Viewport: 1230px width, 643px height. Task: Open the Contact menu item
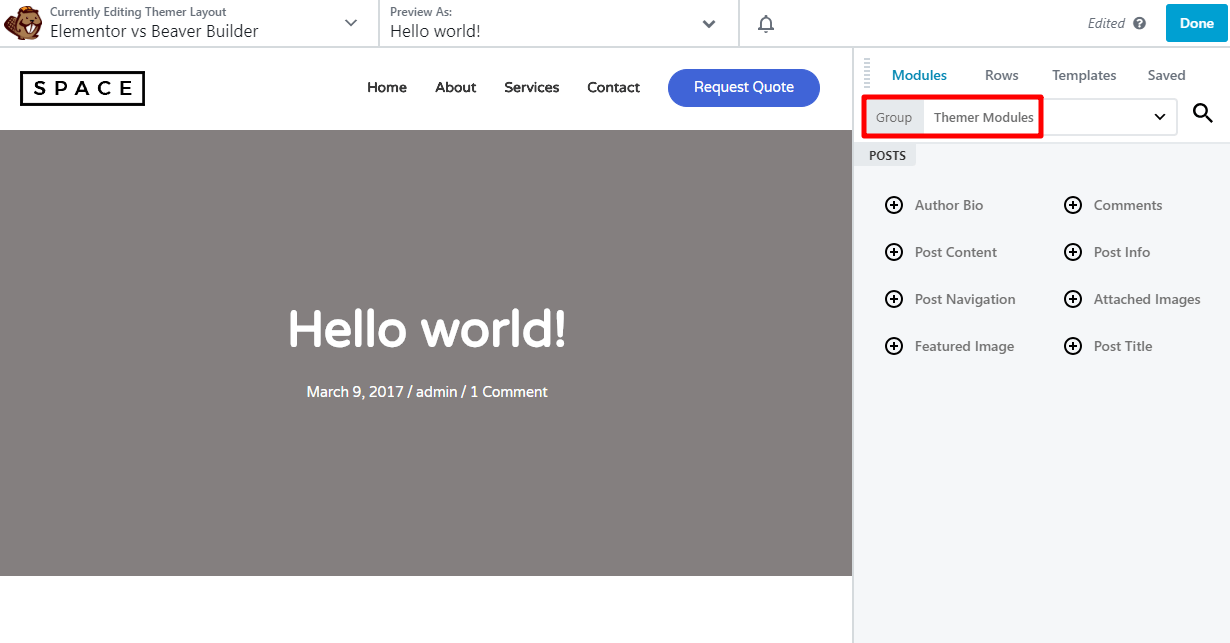pyautogui.click(x=613, y=87)
